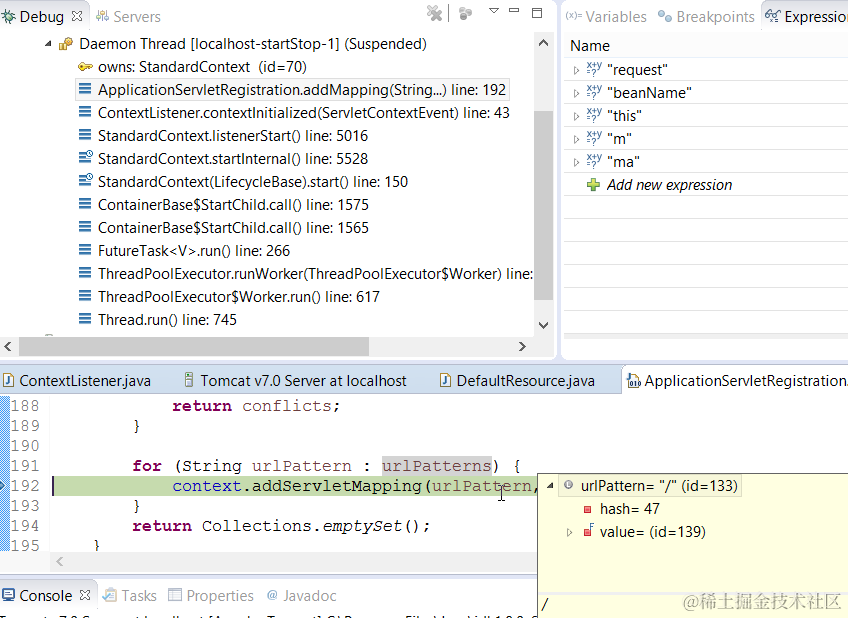This screenshot has height=618, width=848.
Task: Switch to the Servers tab
Action: [x=129, y=17]
